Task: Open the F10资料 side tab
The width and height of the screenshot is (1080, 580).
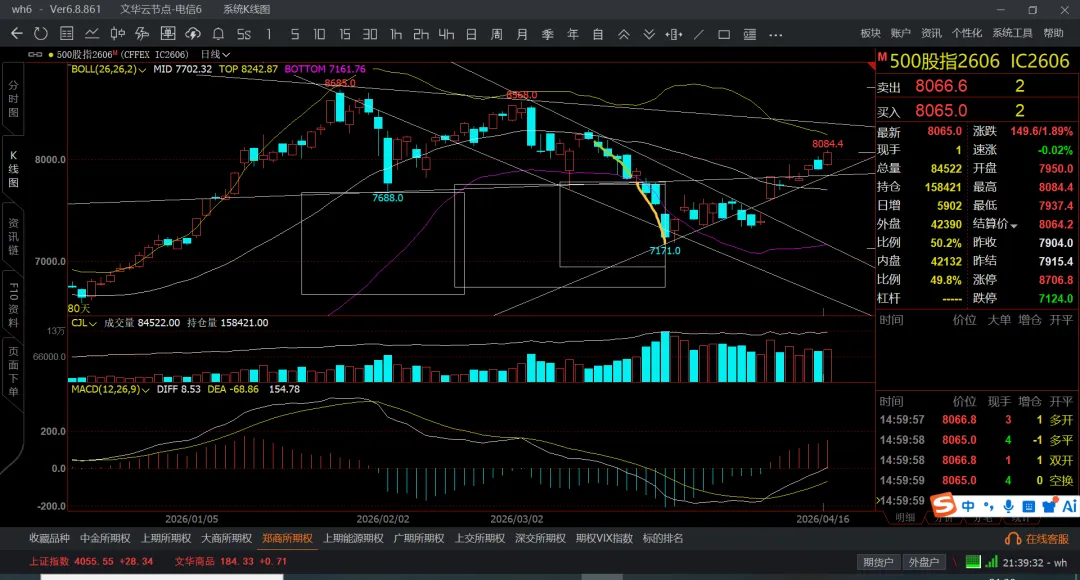Action: 13,304
